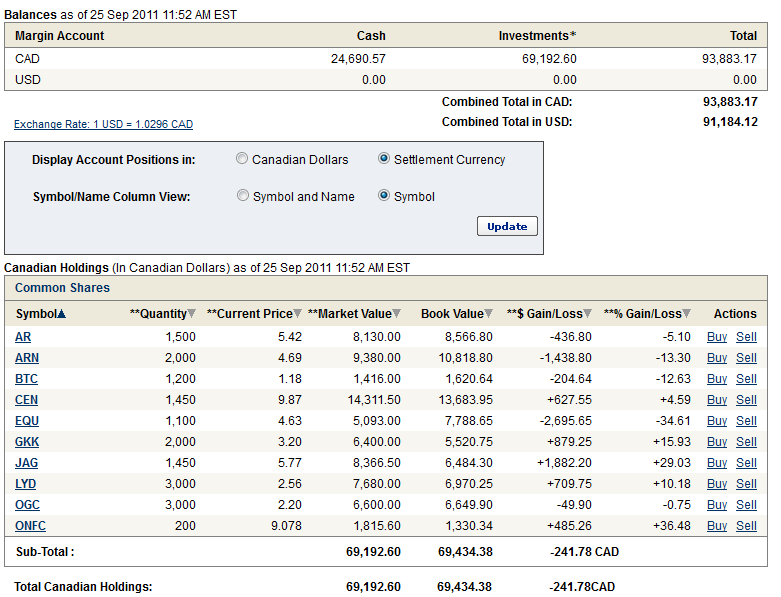Open the AR symbol link

(x=23, y=337)
